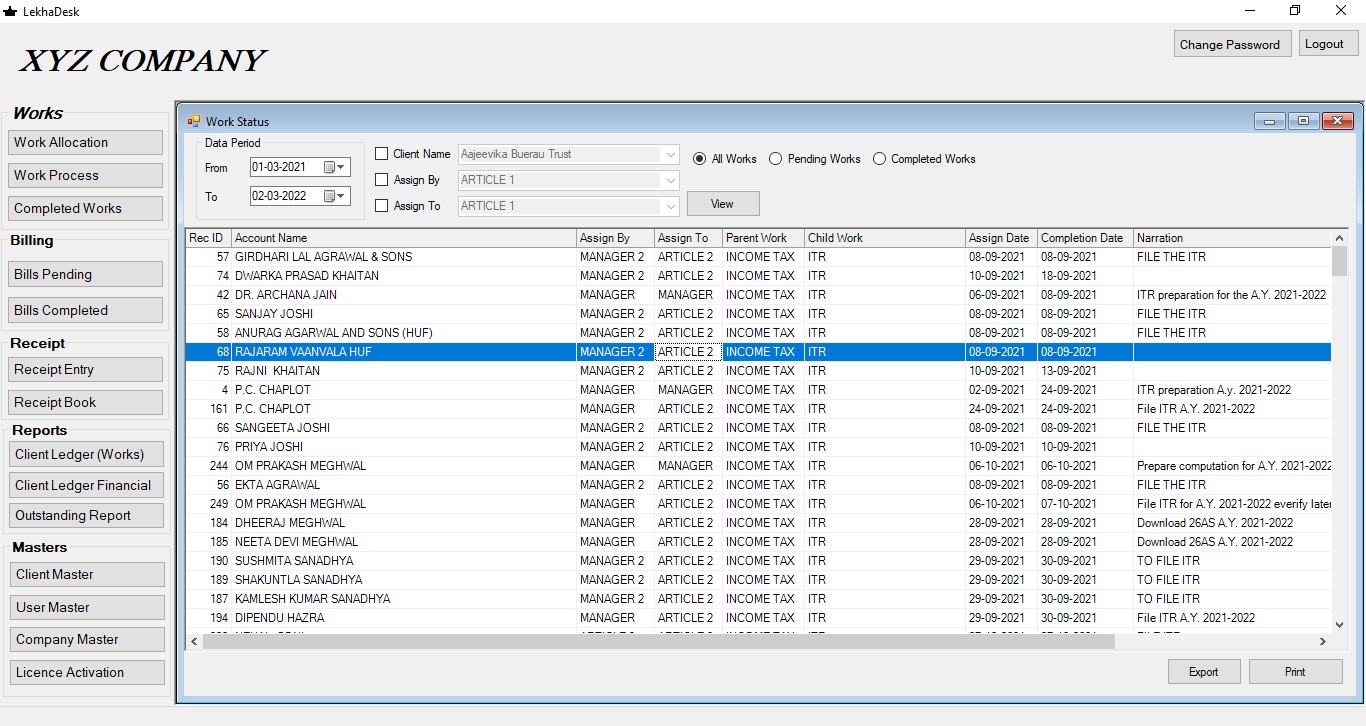Viewport: 1366px width, 726px height.
Task: Select the Pending Works radio button
Action: [775, 159]
